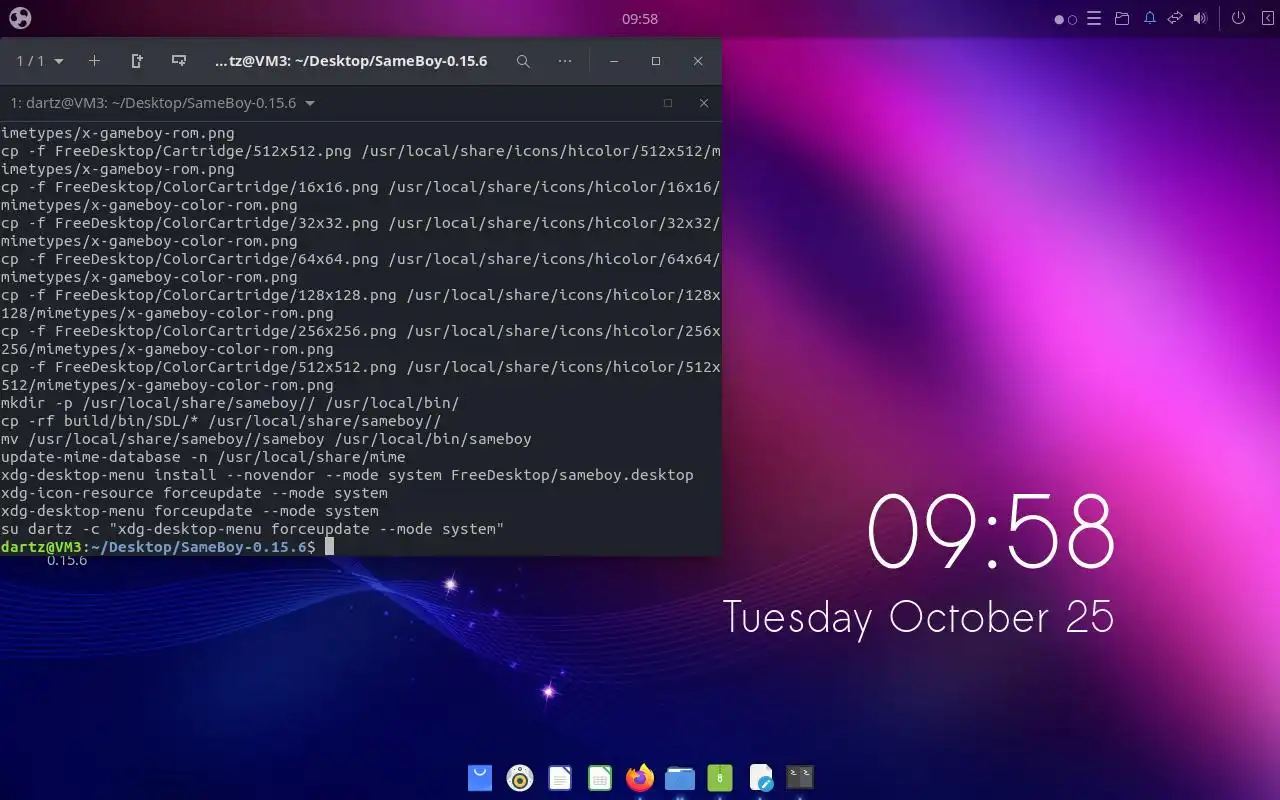
Task: Open the text editor in dock
Action: coord(760,777)
